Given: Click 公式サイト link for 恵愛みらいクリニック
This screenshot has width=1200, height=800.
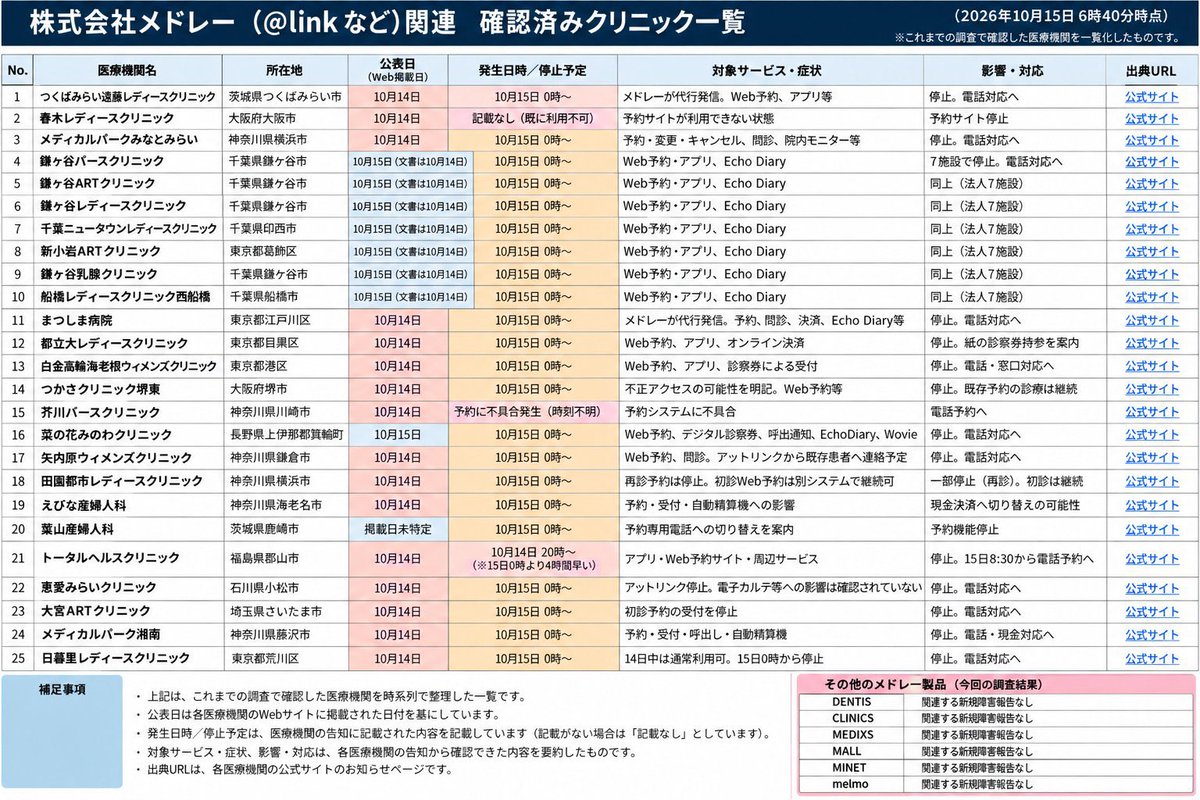Looking at the screenshot, I should point(1151,588).
